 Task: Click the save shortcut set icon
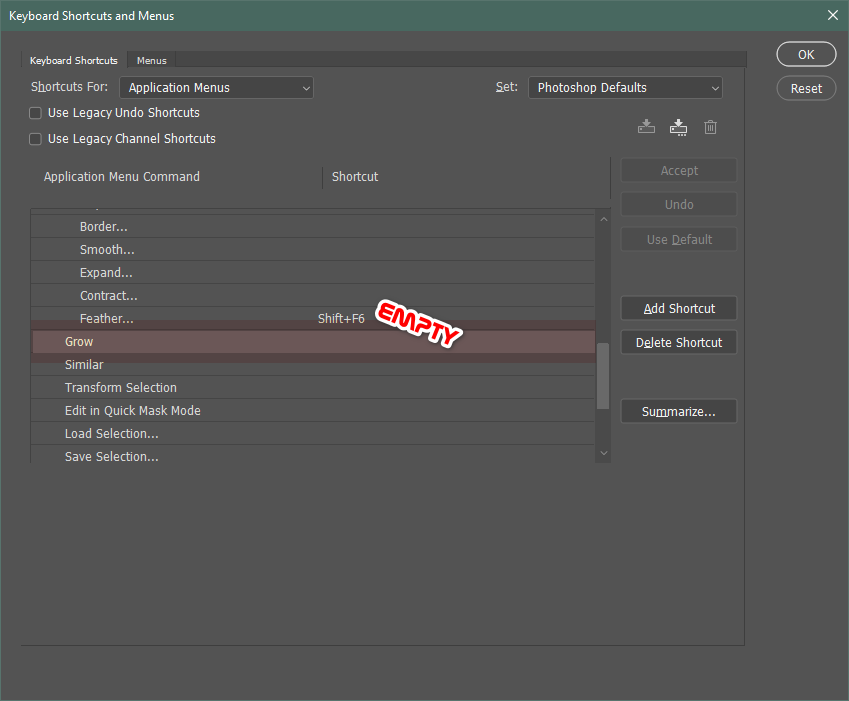point(646,127)
